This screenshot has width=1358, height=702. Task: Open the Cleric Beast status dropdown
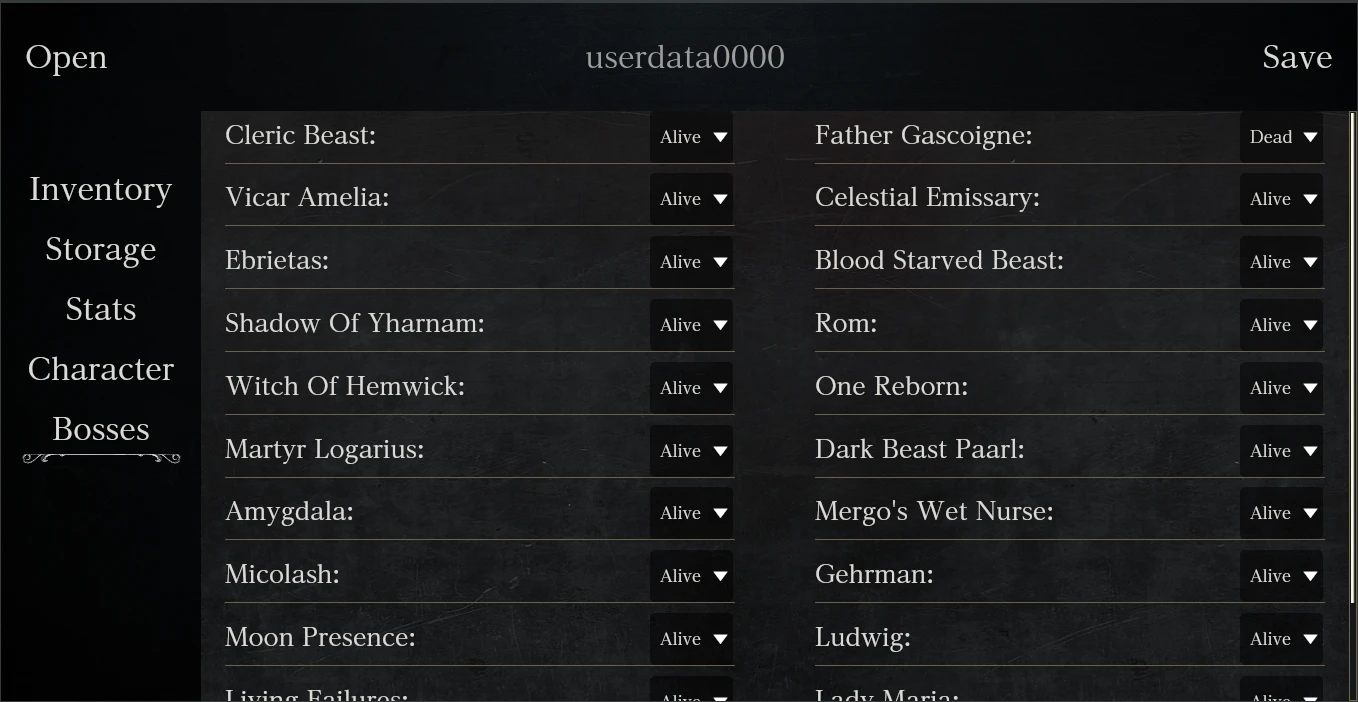point(692,137)
